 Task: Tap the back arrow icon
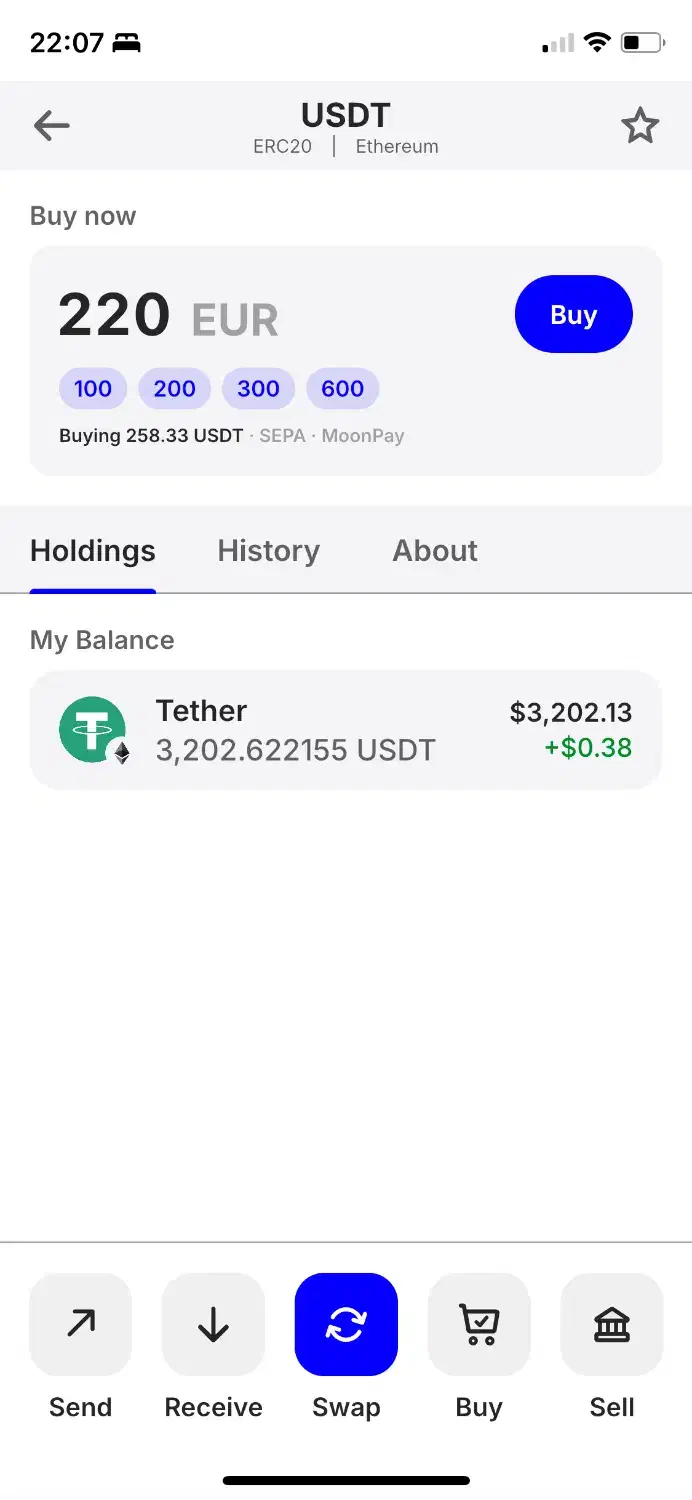[51, 126]
